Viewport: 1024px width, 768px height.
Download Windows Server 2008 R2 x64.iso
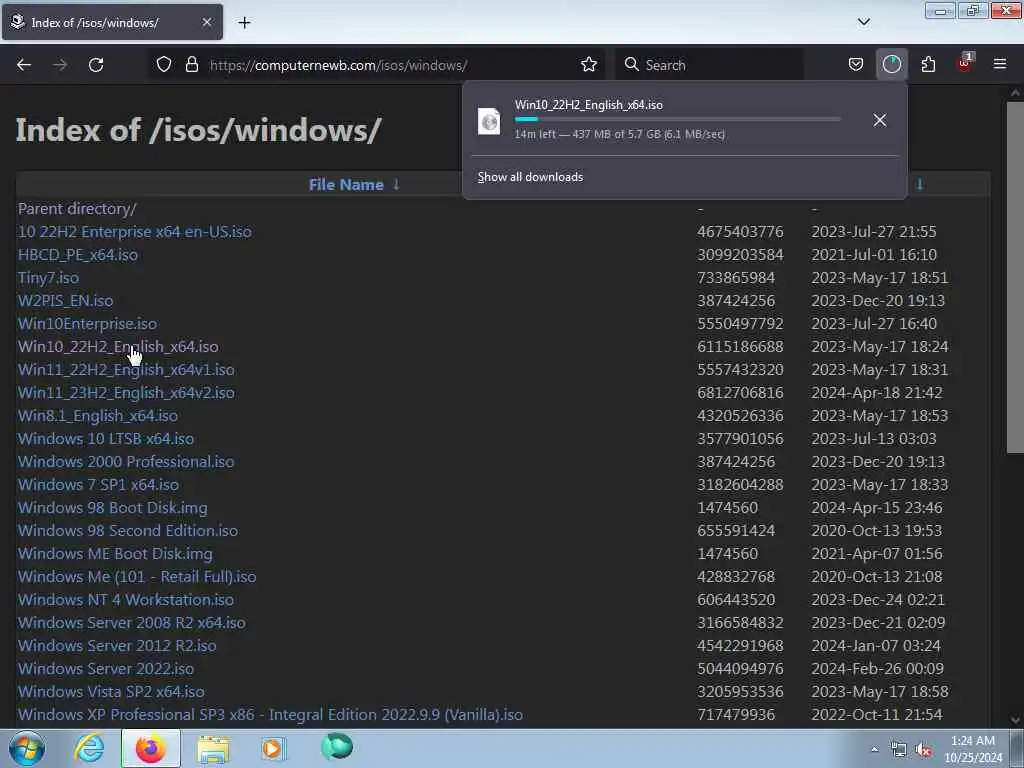click(132, 622)
